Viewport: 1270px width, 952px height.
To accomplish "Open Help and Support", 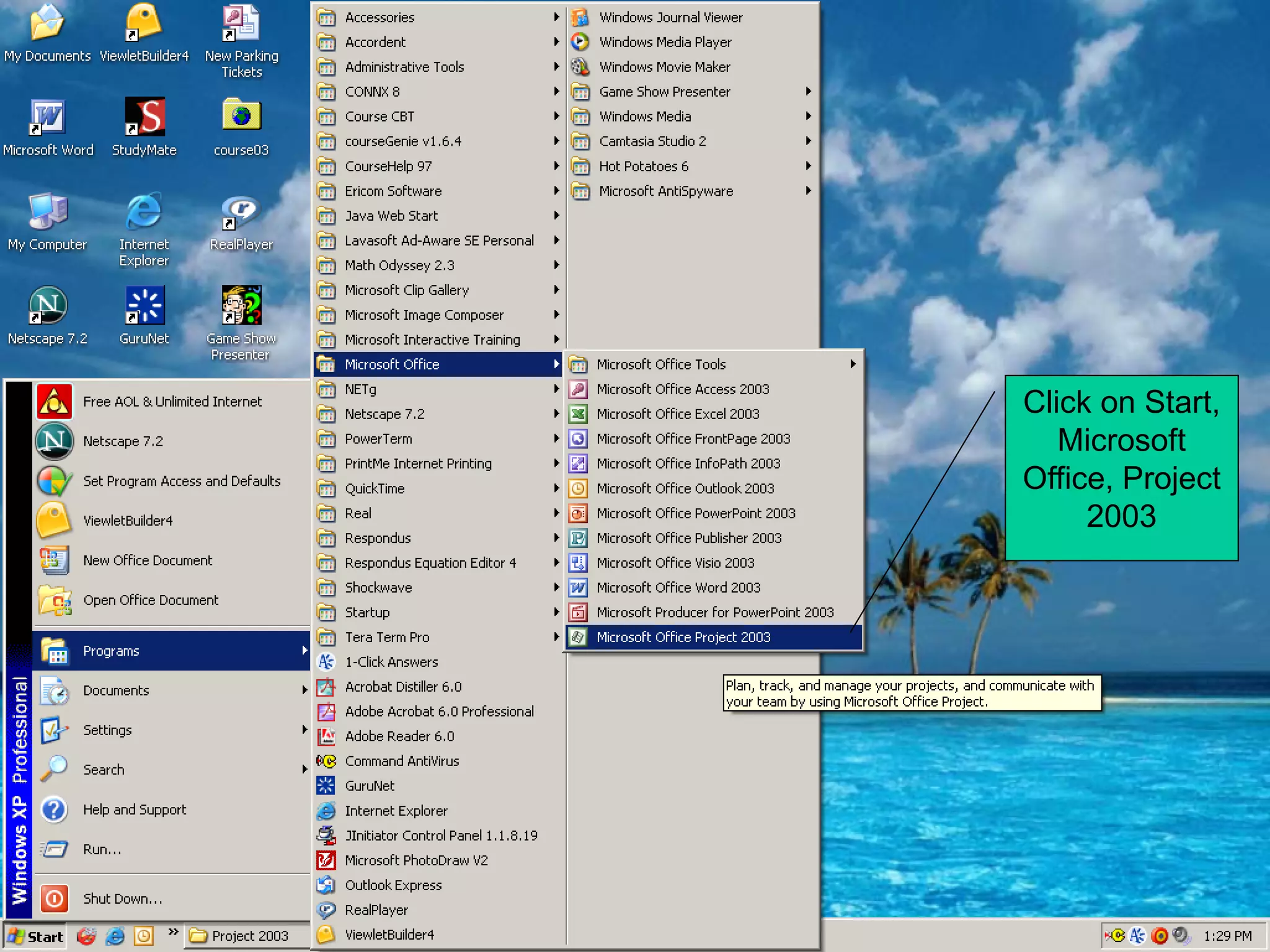I will click(x=172, y=809).
